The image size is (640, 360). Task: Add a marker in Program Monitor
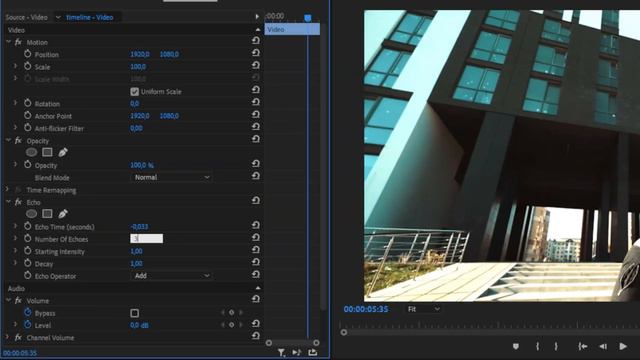pyautogui.click(x=516, y=346)
